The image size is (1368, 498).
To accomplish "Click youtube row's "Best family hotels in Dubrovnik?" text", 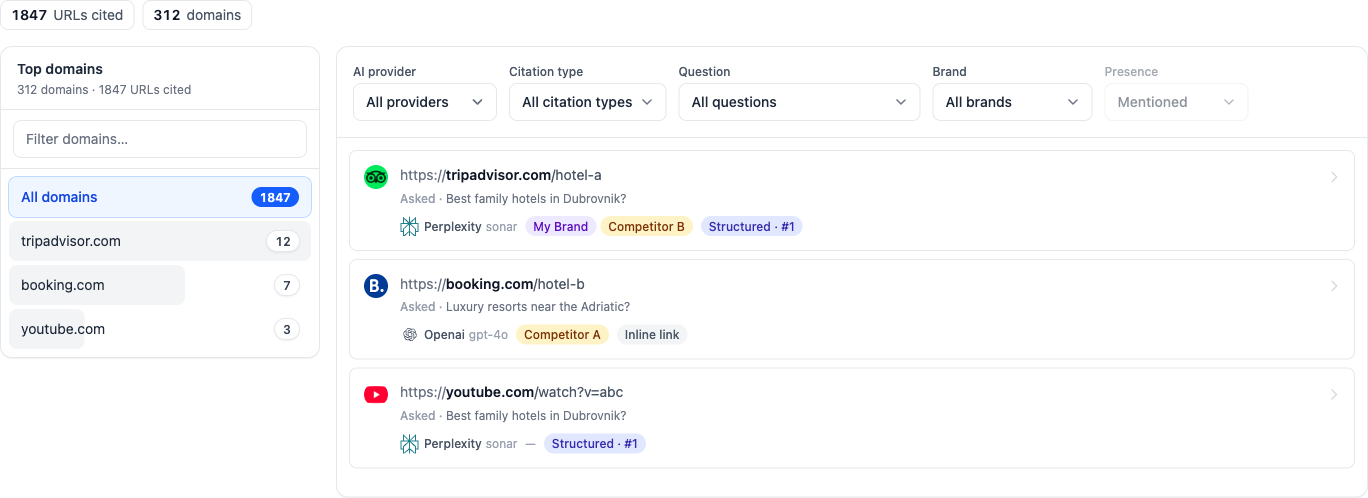I will [x=536, y=416].
